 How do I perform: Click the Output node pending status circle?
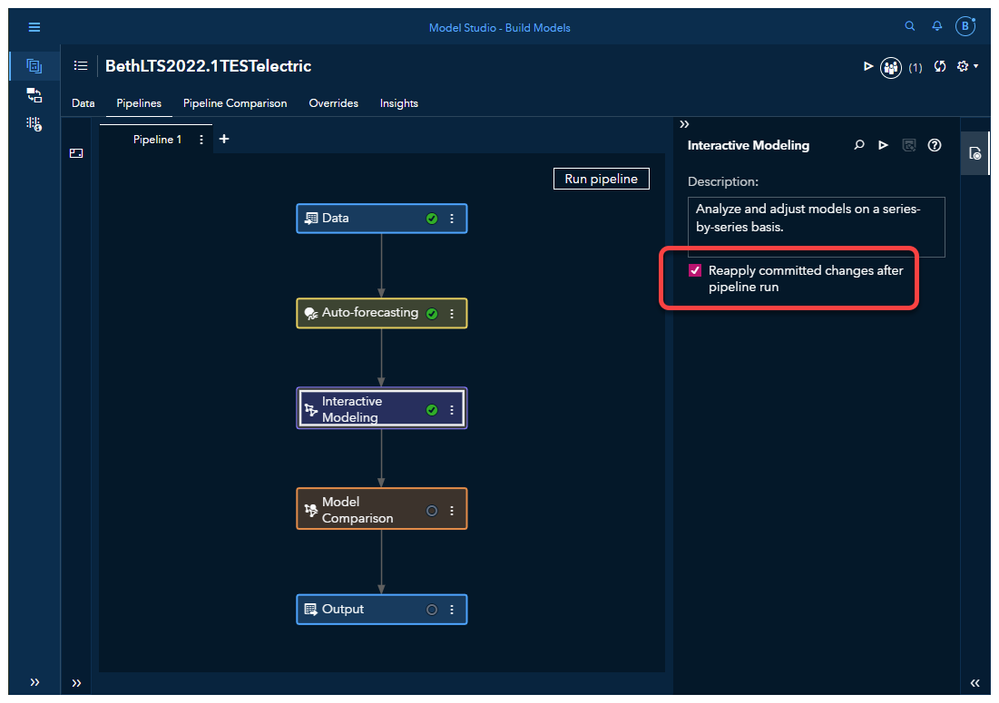pyautogui.click(x=432, y=609)
